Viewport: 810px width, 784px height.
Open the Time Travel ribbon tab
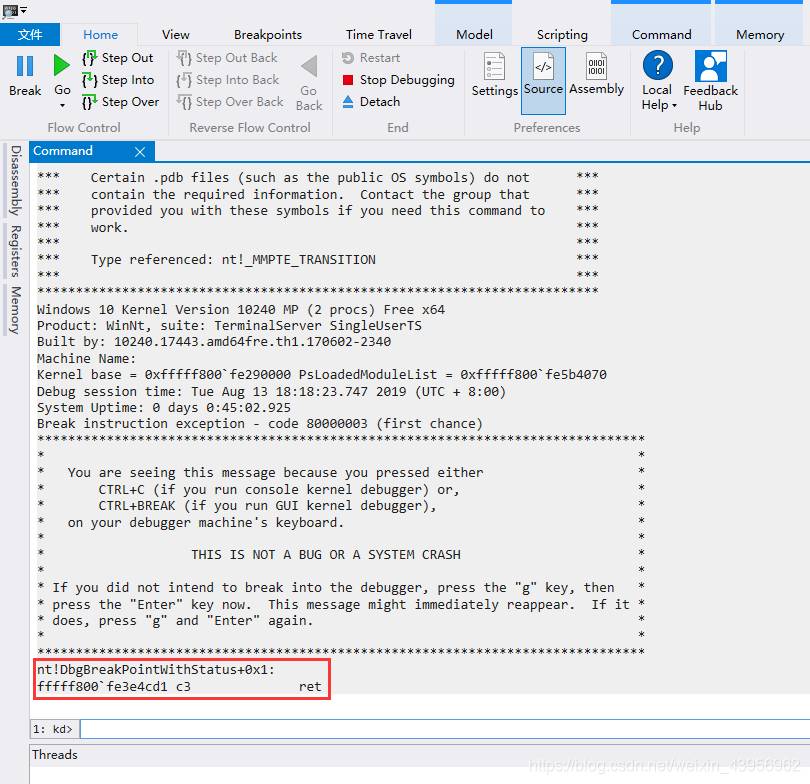(379, 35)
